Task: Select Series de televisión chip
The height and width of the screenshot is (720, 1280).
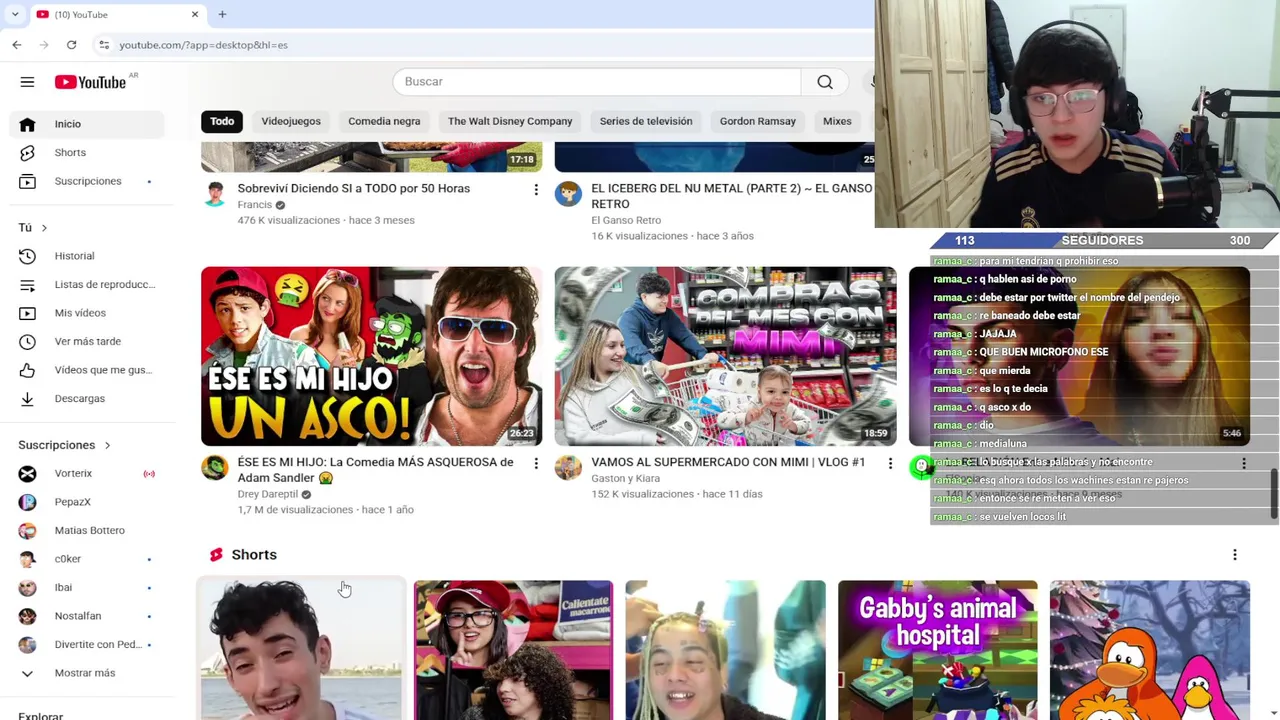Action: click(x=646, y=121)
